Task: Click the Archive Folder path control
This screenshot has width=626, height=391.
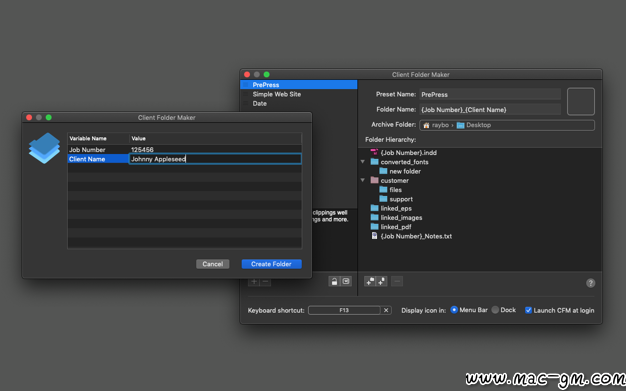Action: (x=507, y=125)
